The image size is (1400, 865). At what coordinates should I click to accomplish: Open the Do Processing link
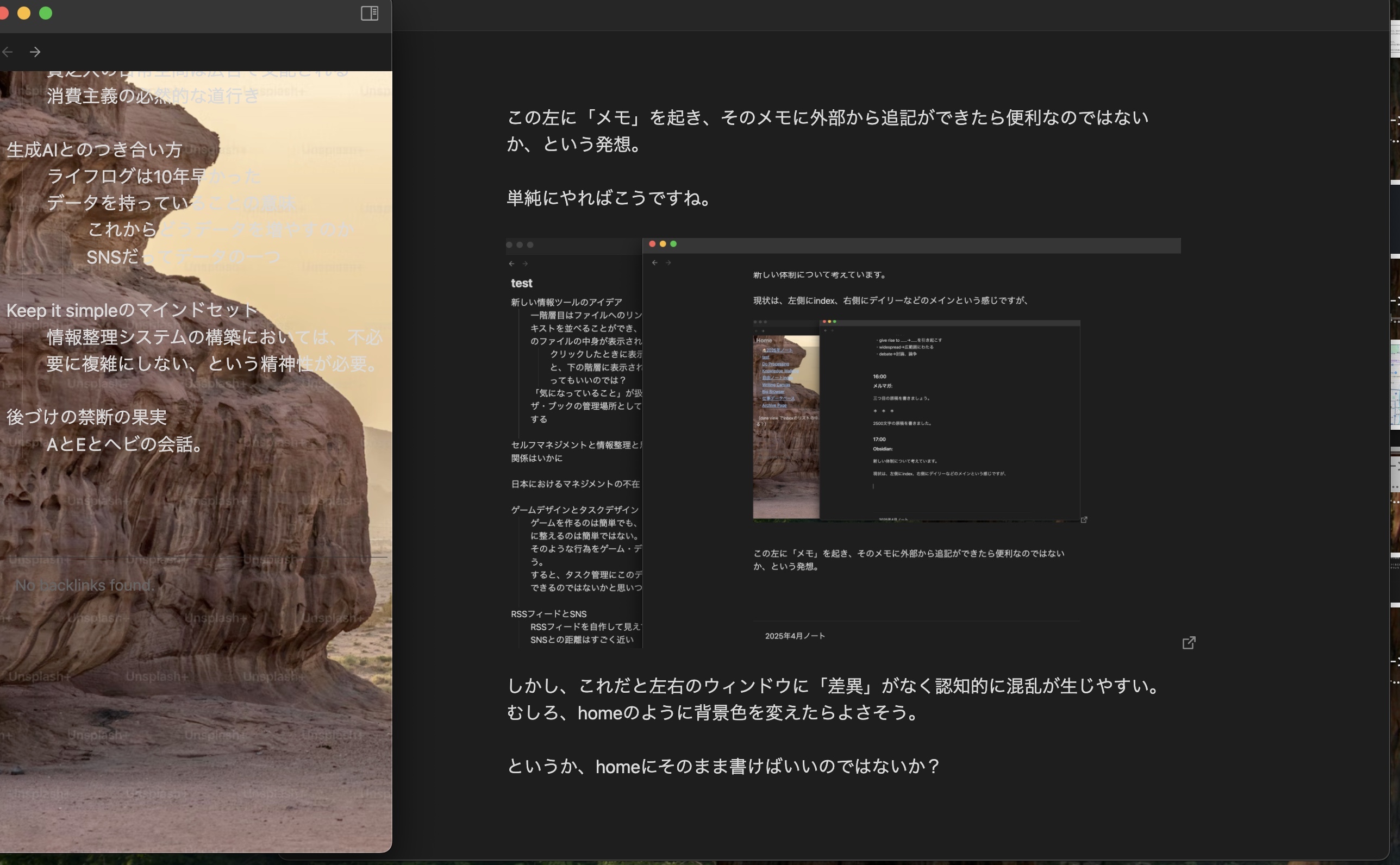click(x=776, y=365)
